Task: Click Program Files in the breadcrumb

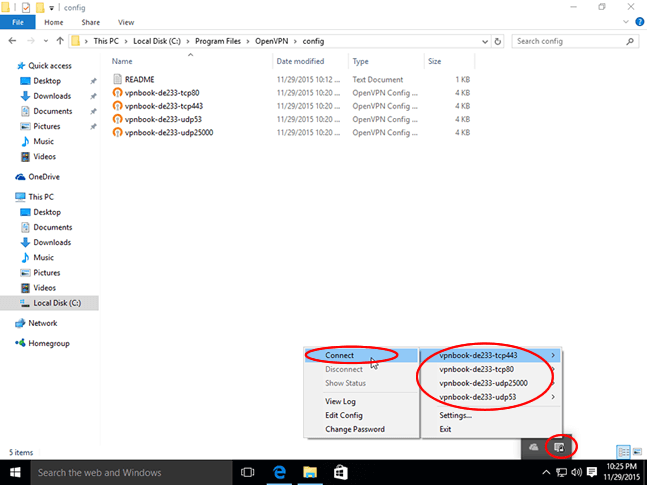Action: click(x=218, y=41)
